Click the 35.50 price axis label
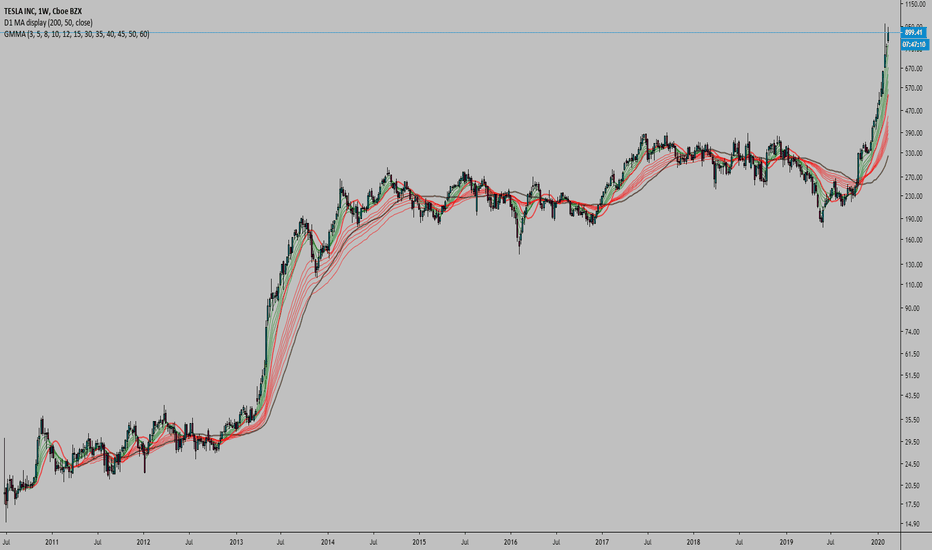The width and height of the screenshot is (932, 550). 912,420
